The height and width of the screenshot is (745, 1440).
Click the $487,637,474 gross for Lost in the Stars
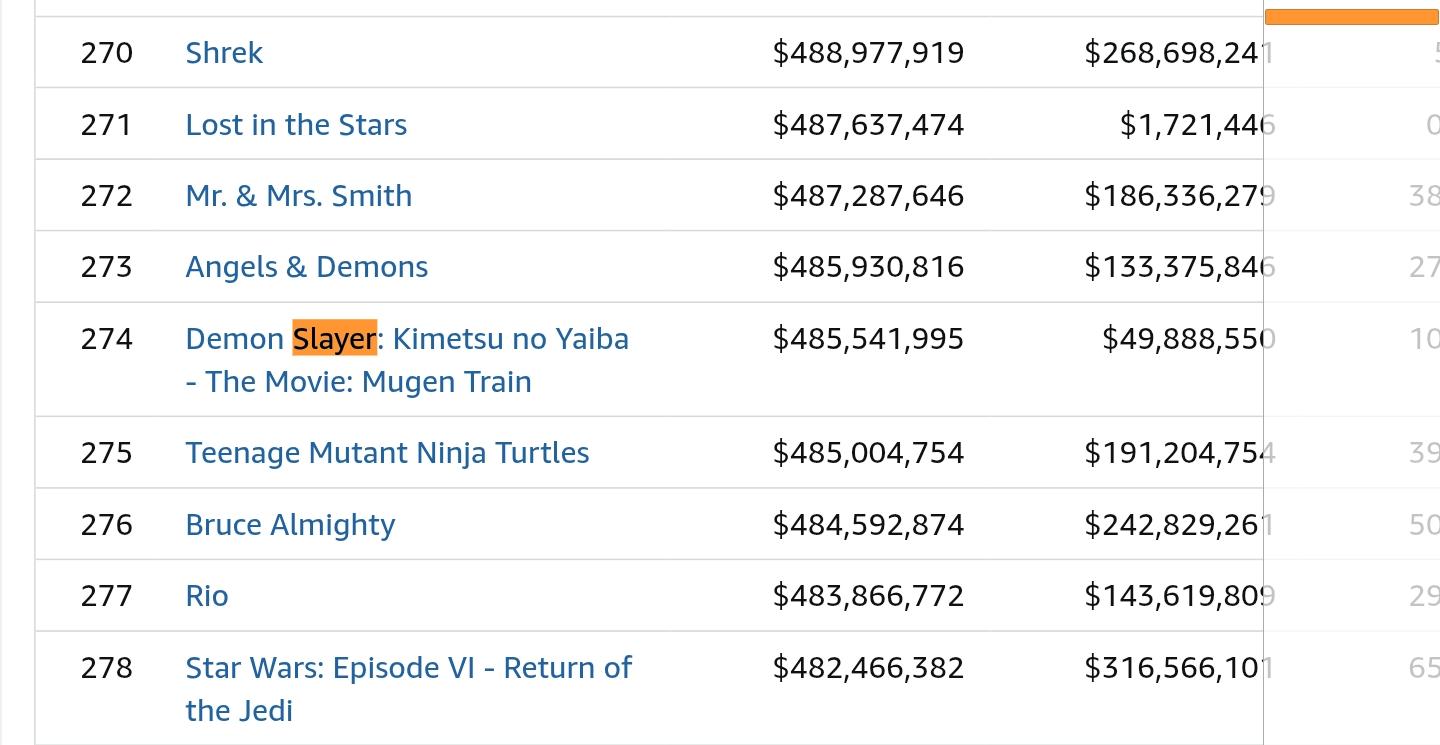(x=868, y=125)
